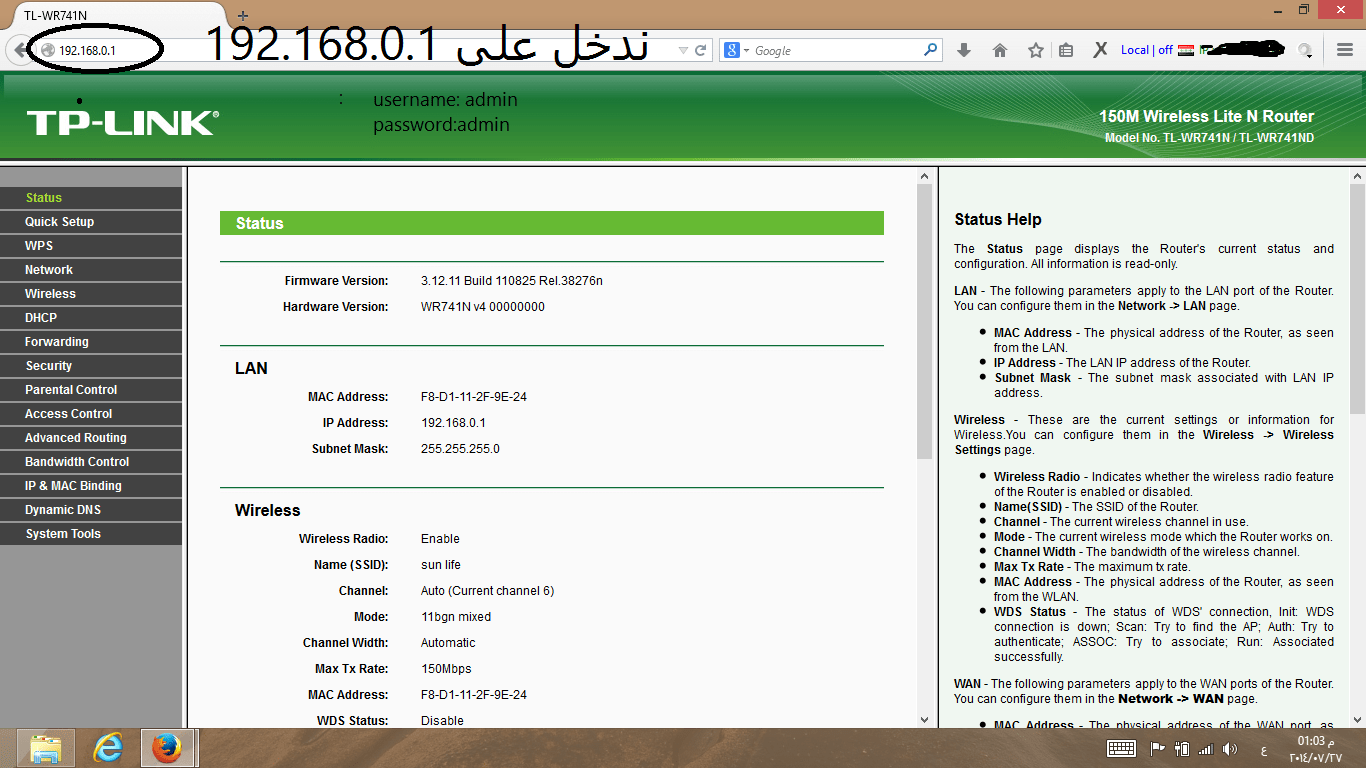The height and width of the screenshot is (768, 1366).
Task: Click the reload page icon
Action: 701,50
